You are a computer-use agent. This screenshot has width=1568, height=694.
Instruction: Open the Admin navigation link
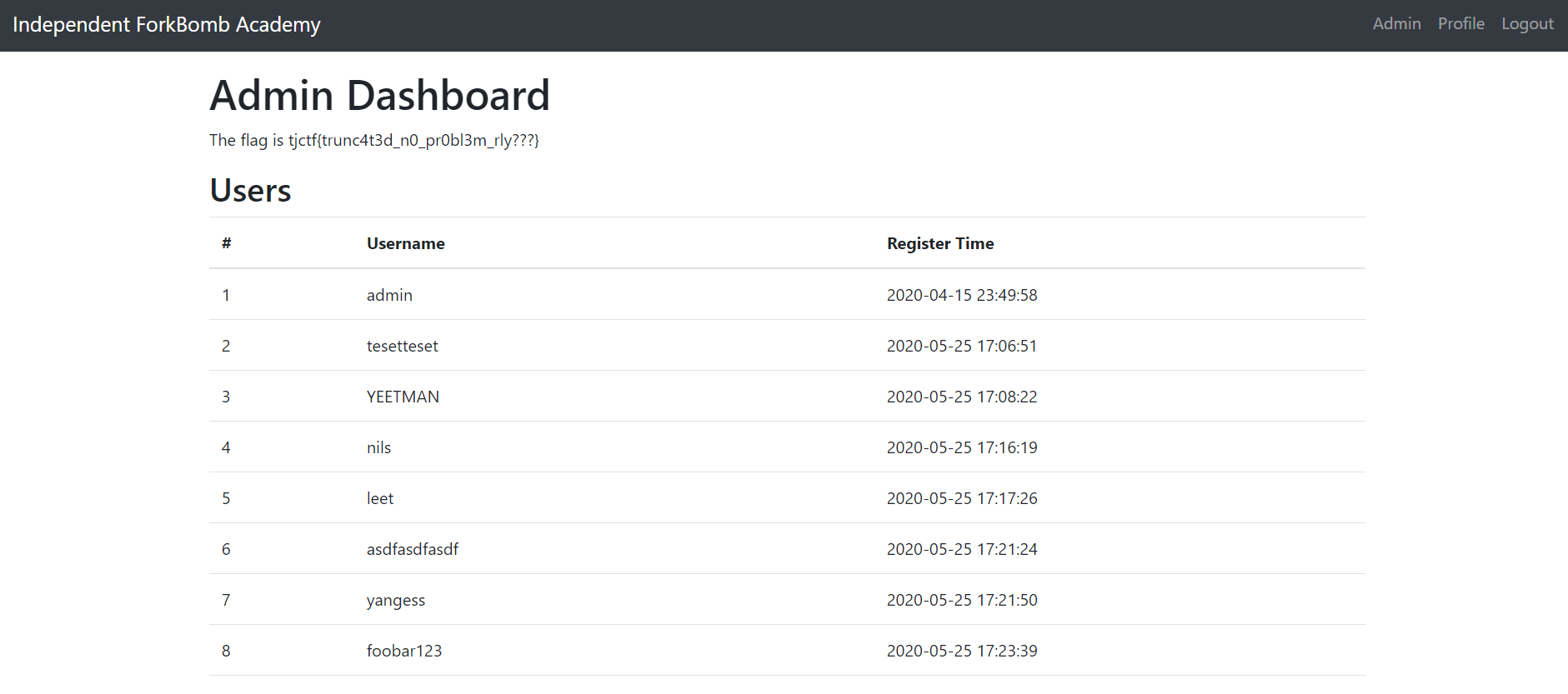1396,24
